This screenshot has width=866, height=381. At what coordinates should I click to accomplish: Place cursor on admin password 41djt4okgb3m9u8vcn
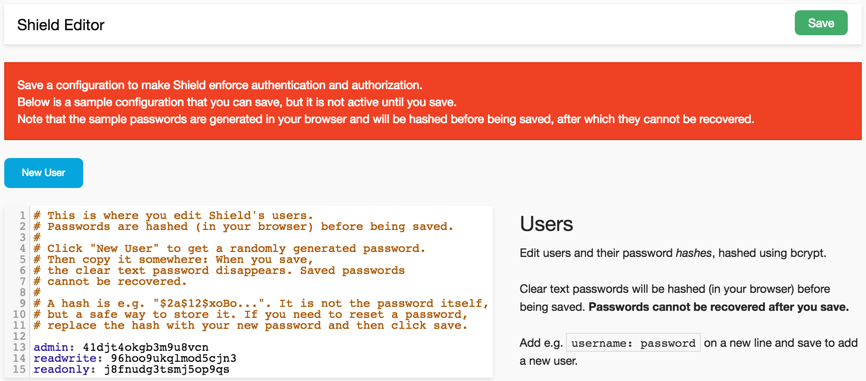pos(146,347)
